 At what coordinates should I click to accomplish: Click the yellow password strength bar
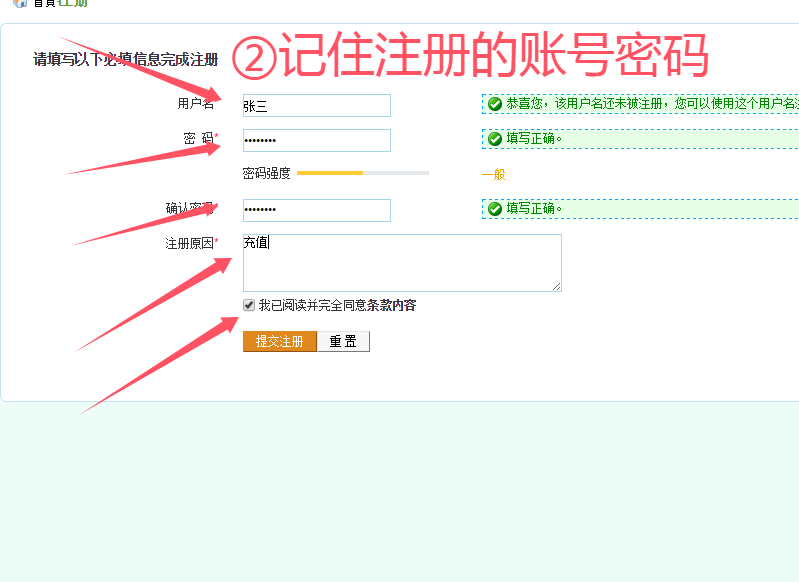330,173
